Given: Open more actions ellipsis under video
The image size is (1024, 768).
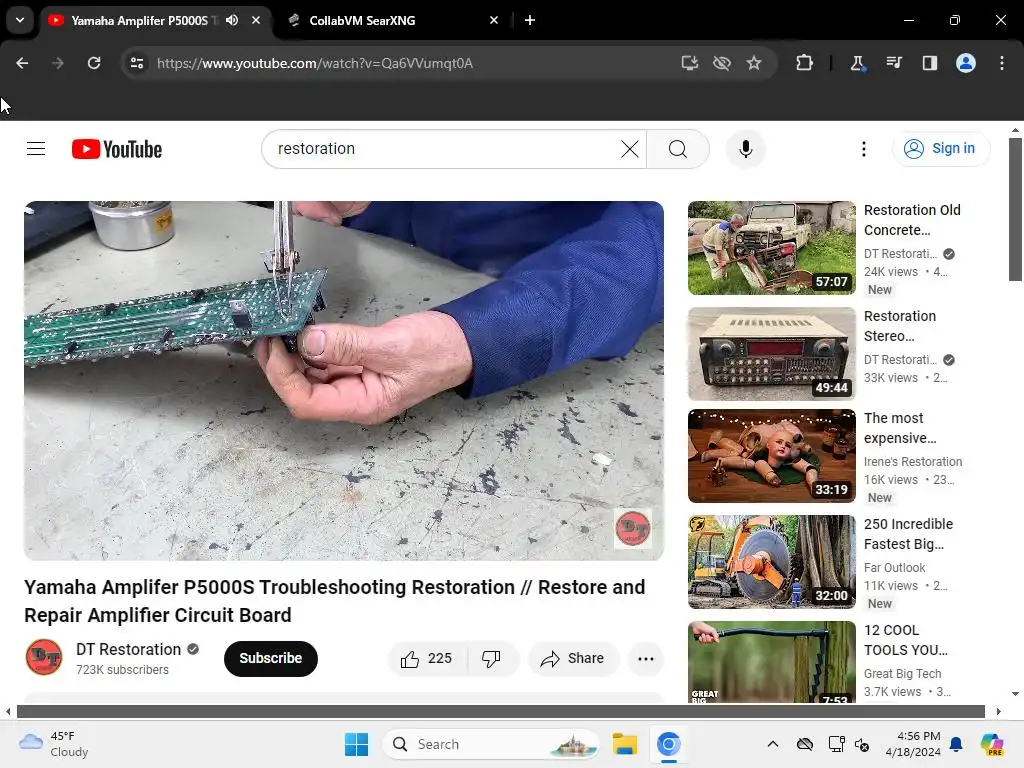Looking at the screenshot, I should coord(645,658).
